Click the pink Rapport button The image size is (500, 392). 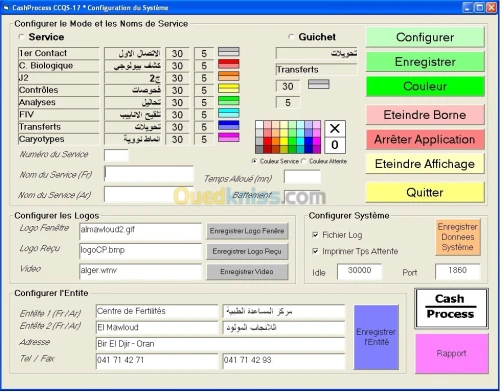[451, 353]
